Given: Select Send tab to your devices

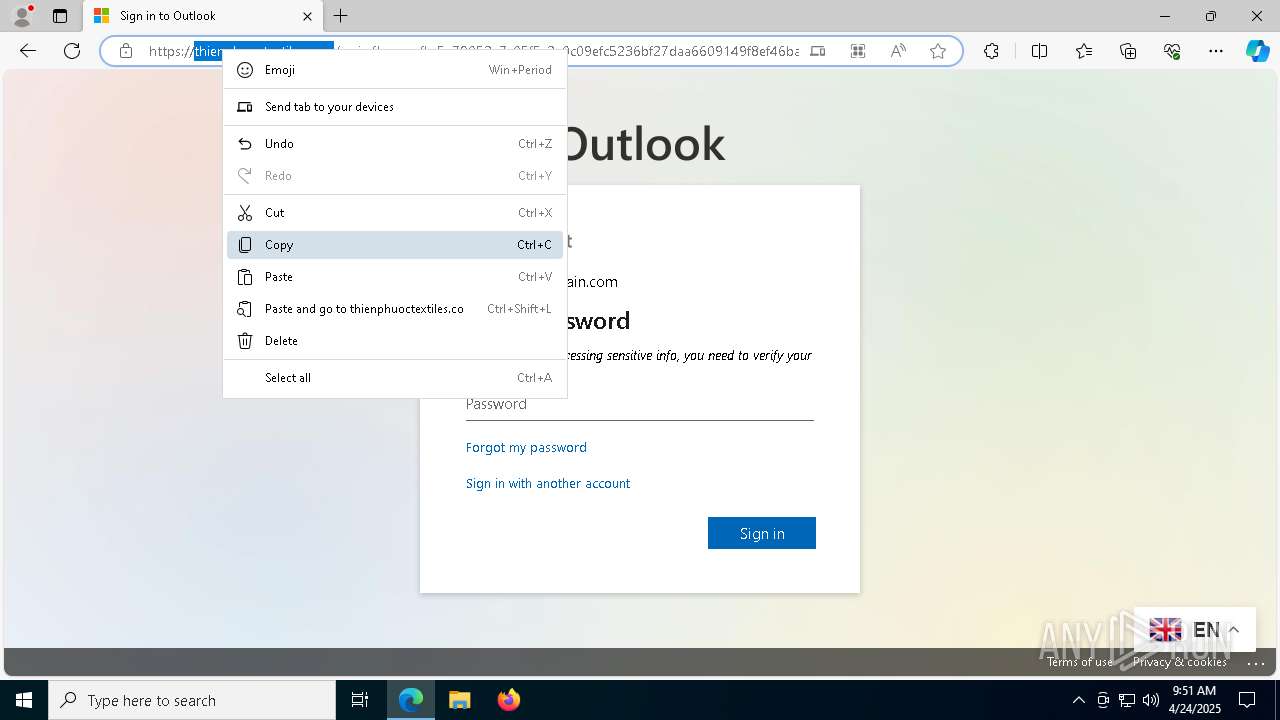Looking at the screenshot, I should point(395,107).
